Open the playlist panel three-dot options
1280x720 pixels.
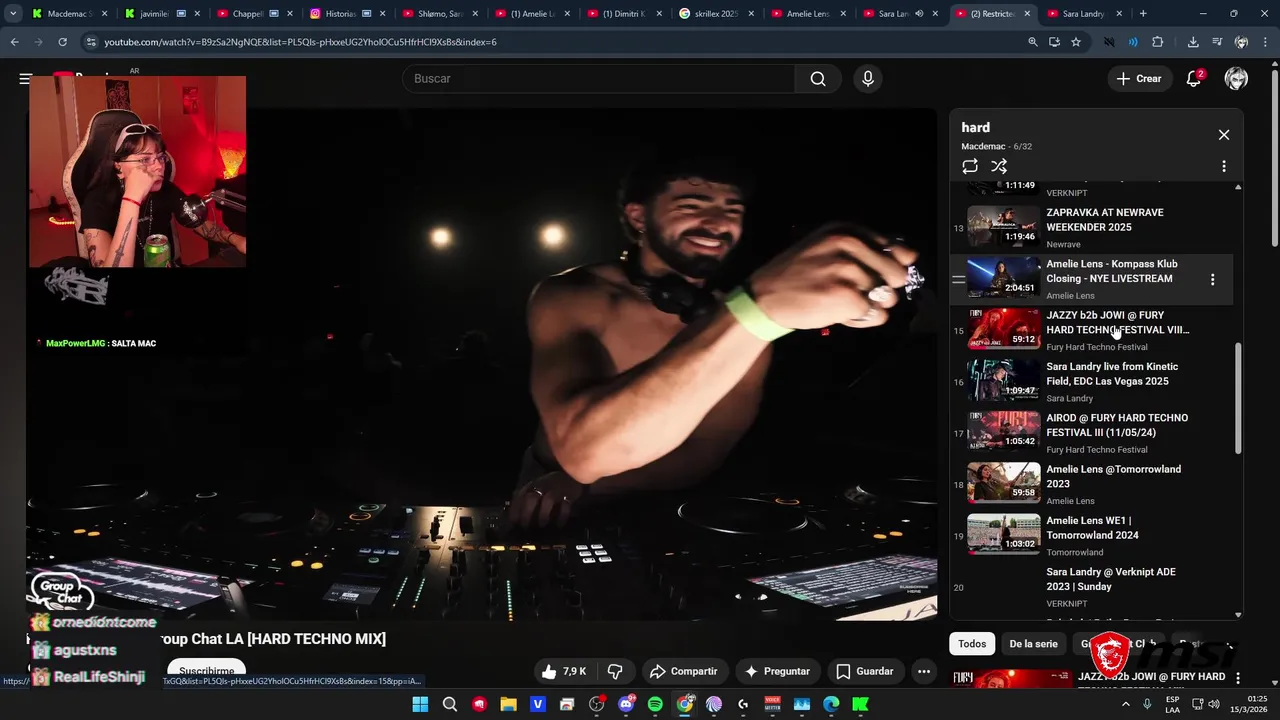coord(1224,167)
